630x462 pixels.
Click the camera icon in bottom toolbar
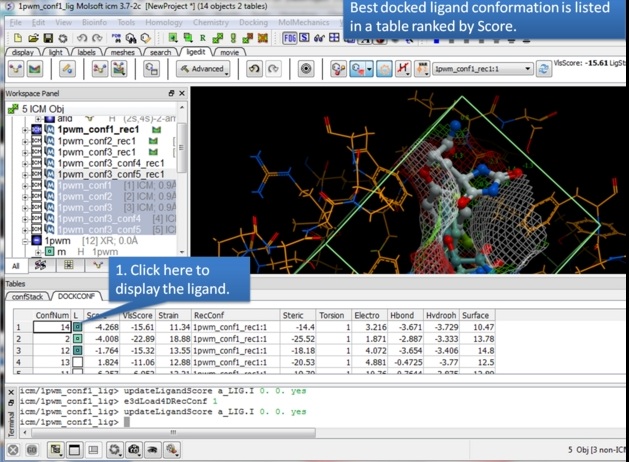134,450
